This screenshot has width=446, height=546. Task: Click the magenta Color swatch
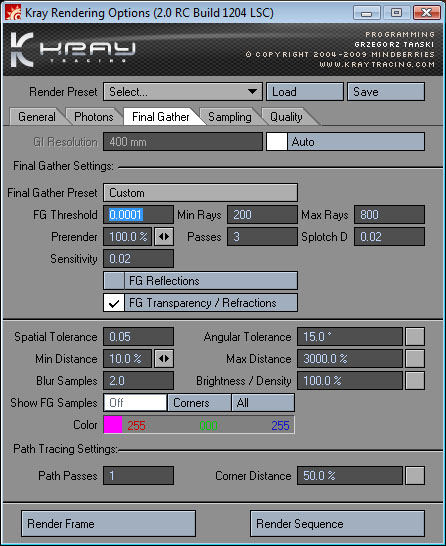click(x=113, y=425)
